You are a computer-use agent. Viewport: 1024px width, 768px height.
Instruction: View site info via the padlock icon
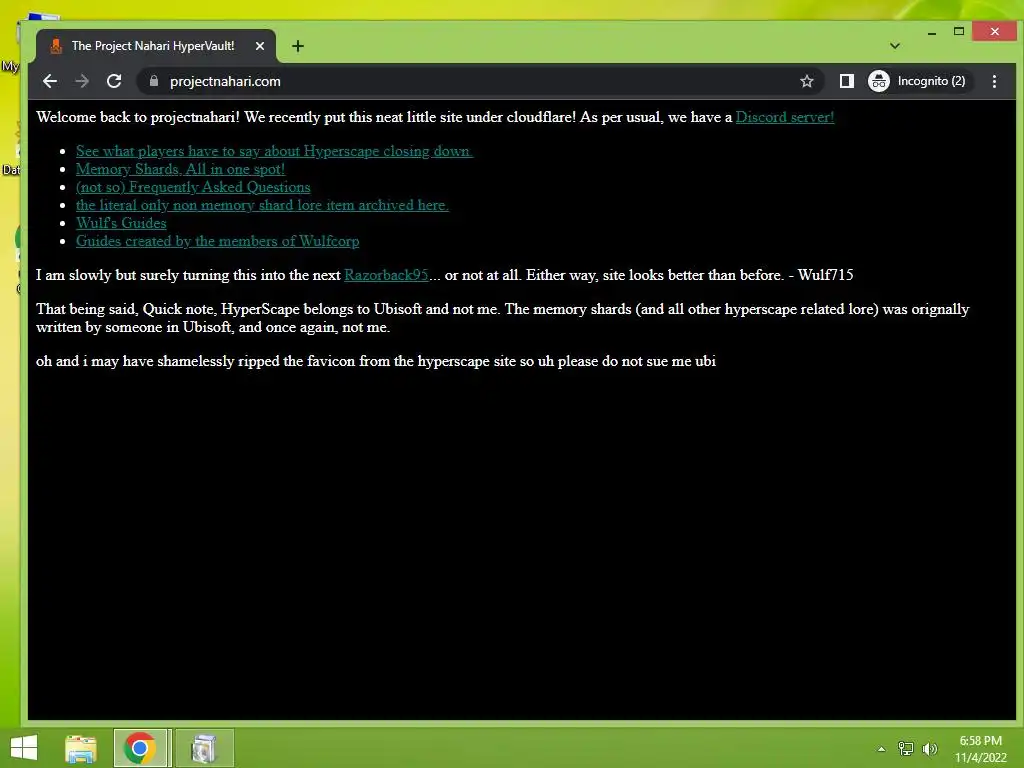point(154,81)
